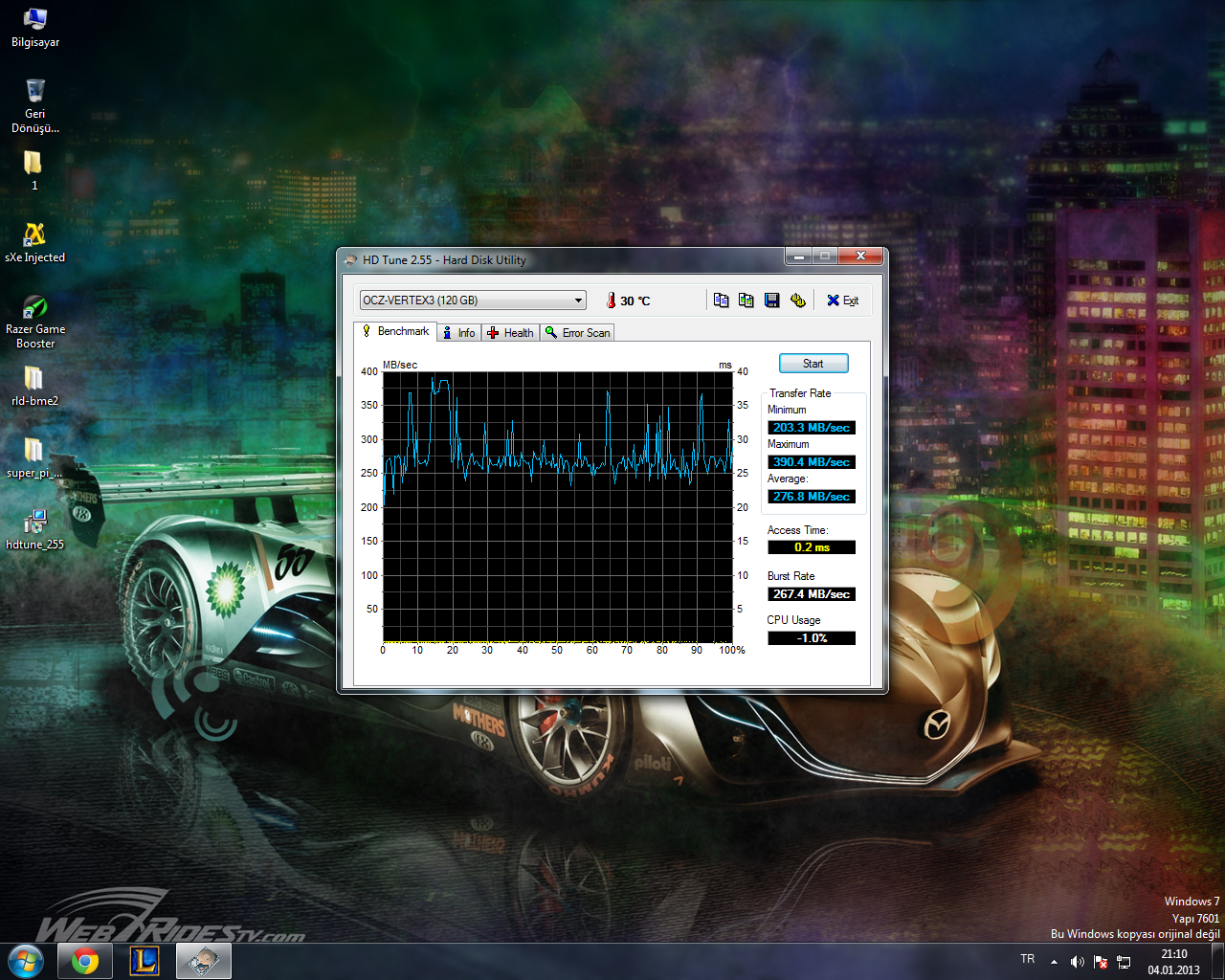Image resolution: width=1225 pixels, height=980 pixels.
Task: Open the Bilgisayar desktop icon
Action: 35,27
